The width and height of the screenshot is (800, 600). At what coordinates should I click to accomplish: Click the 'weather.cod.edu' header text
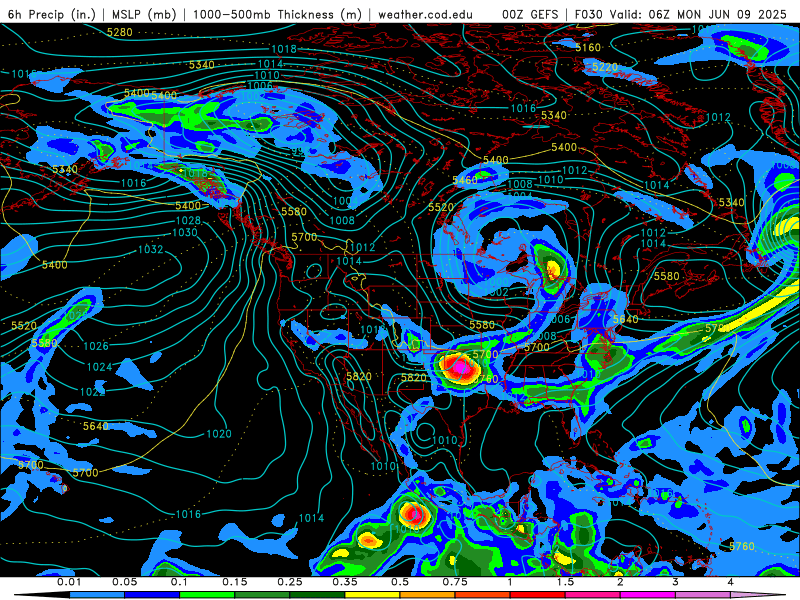coord(426,14)
